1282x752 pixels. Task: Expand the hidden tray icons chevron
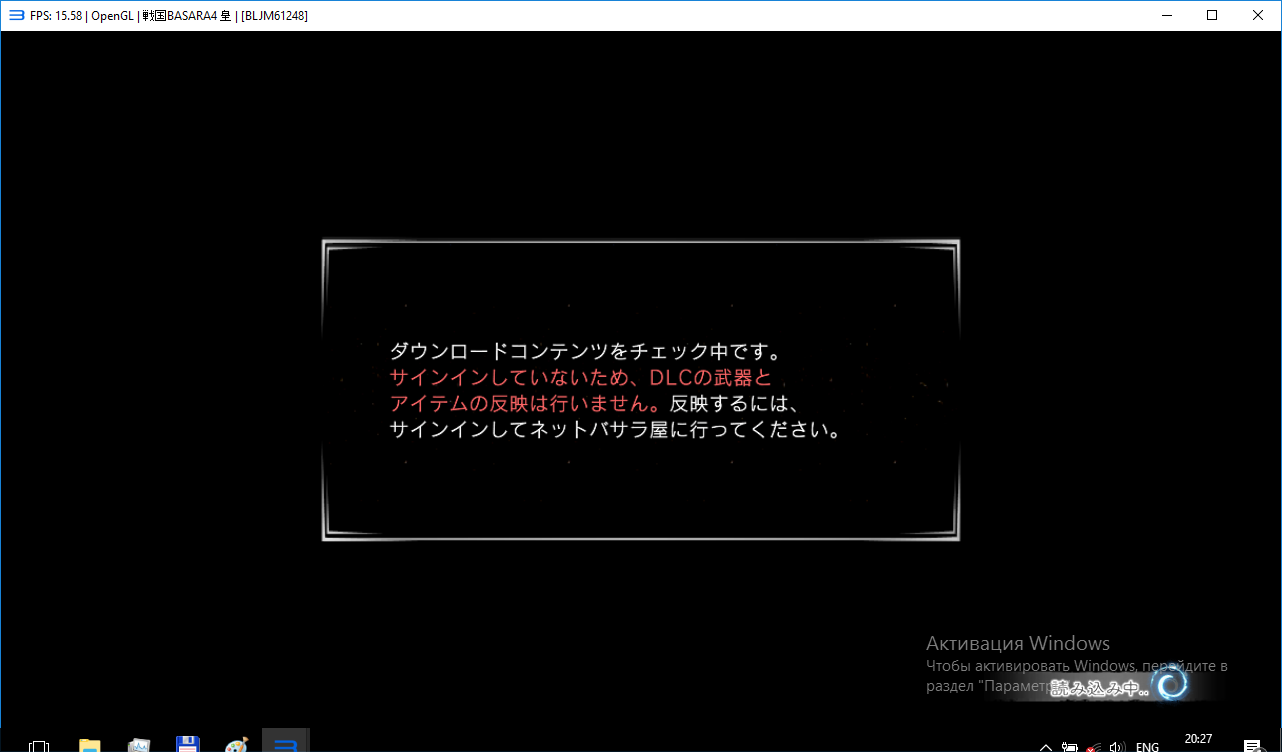pyautogui.click(x=1046, y=746)
